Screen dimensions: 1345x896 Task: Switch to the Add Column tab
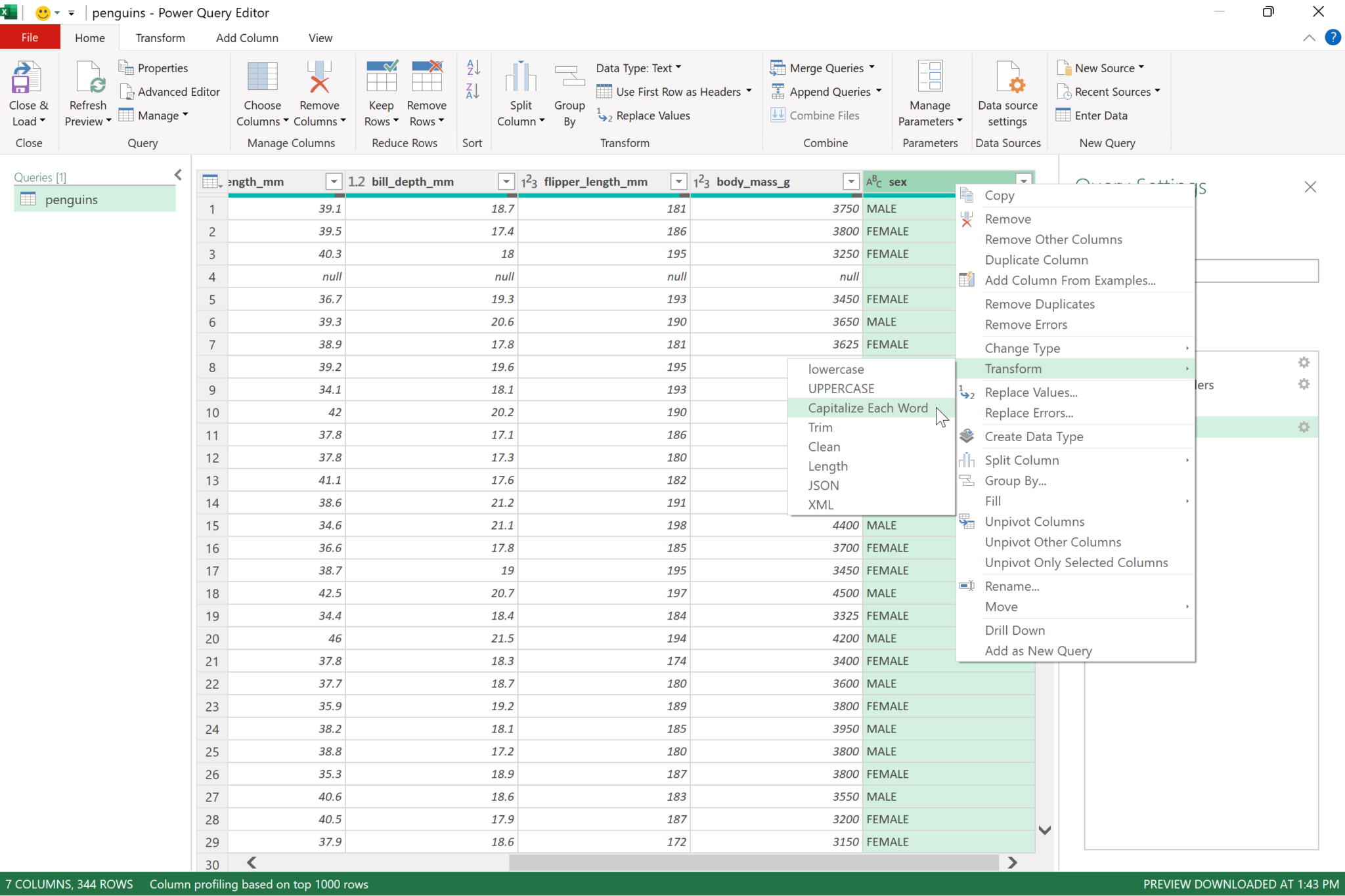pyautogui.click(x=247, y=38)
